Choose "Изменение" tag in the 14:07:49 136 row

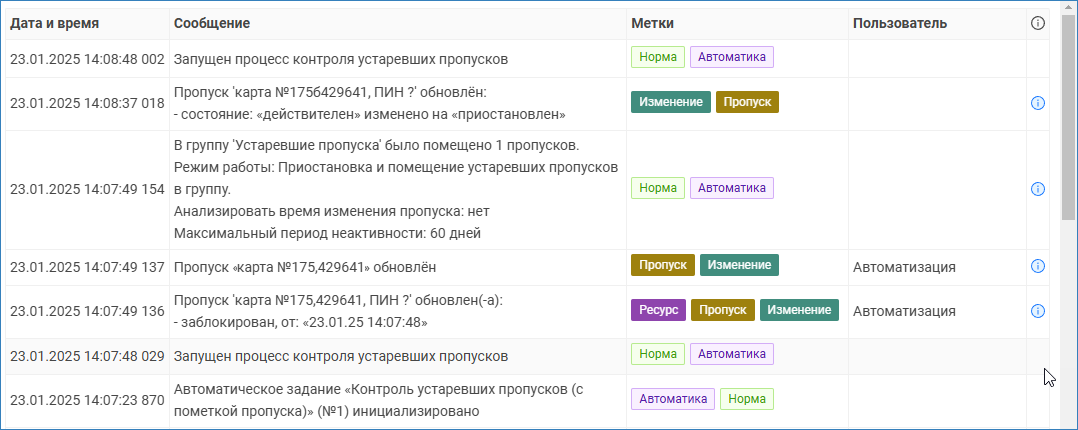click(799, 310)
